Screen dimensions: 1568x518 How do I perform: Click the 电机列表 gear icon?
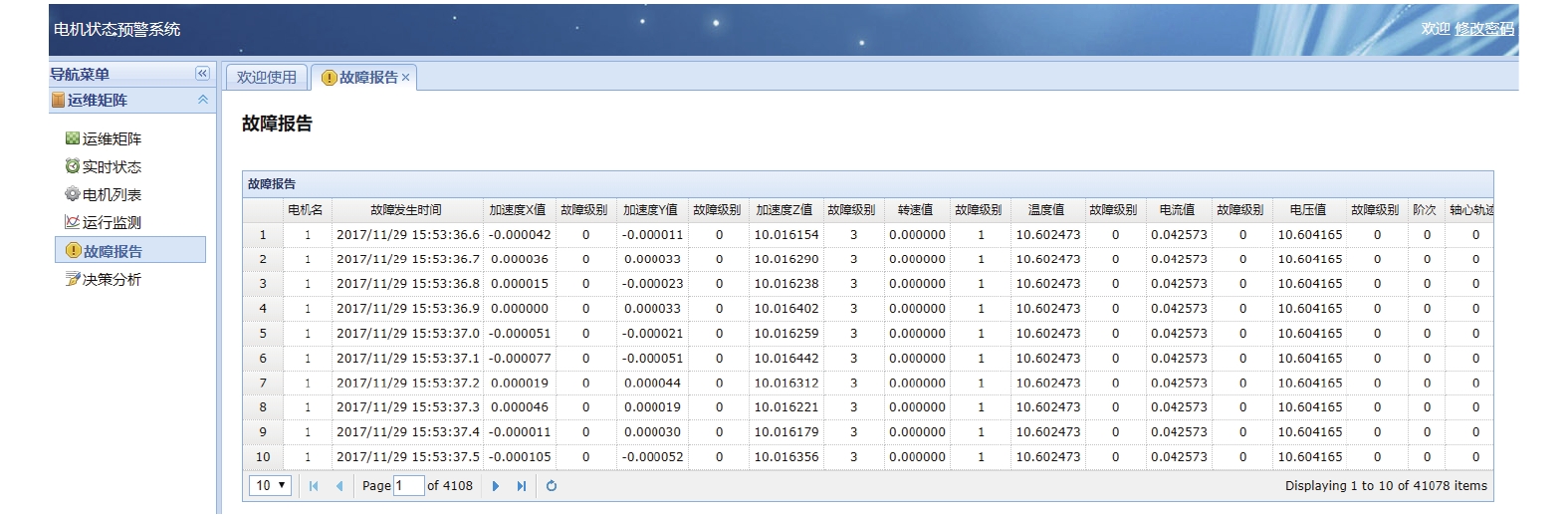click(73, 194)
